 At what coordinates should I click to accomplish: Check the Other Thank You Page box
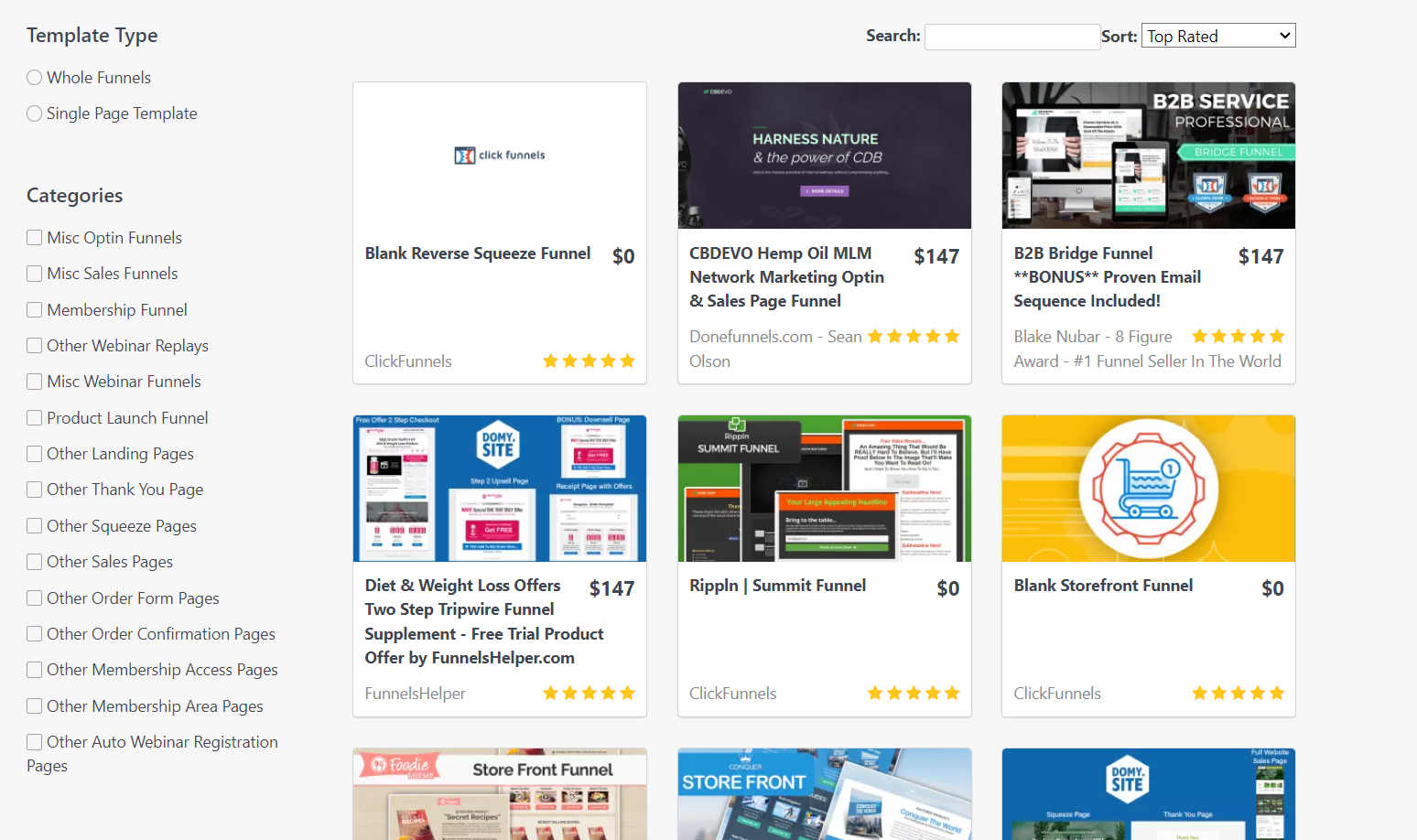click(35, 490)
